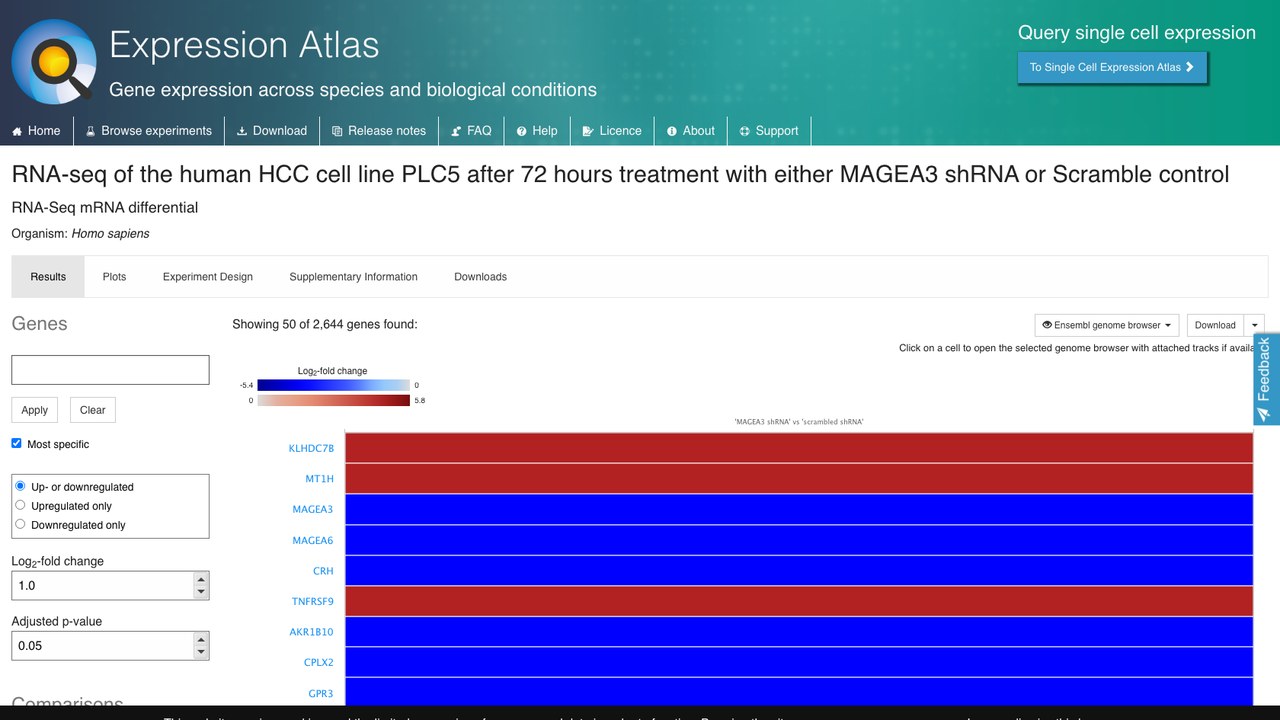Open the MAGEA6 gene link
This screenshot has width=1280, height=720.
[313, 540]
